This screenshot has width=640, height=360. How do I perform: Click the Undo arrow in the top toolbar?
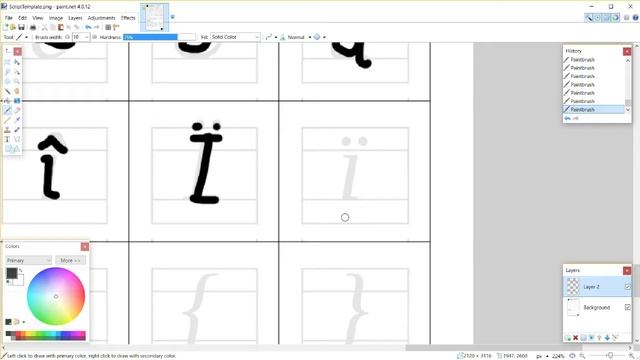point(88,27)
